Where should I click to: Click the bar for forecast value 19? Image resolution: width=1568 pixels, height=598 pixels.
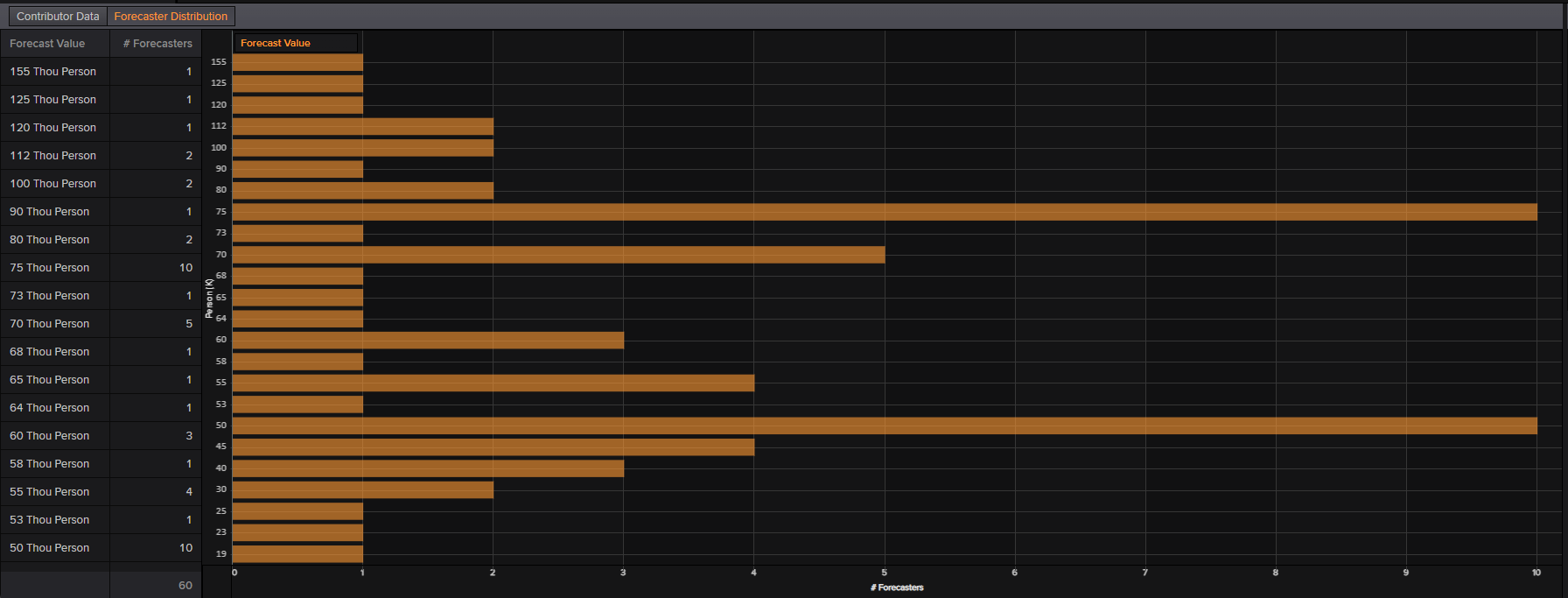coord(297,554)
